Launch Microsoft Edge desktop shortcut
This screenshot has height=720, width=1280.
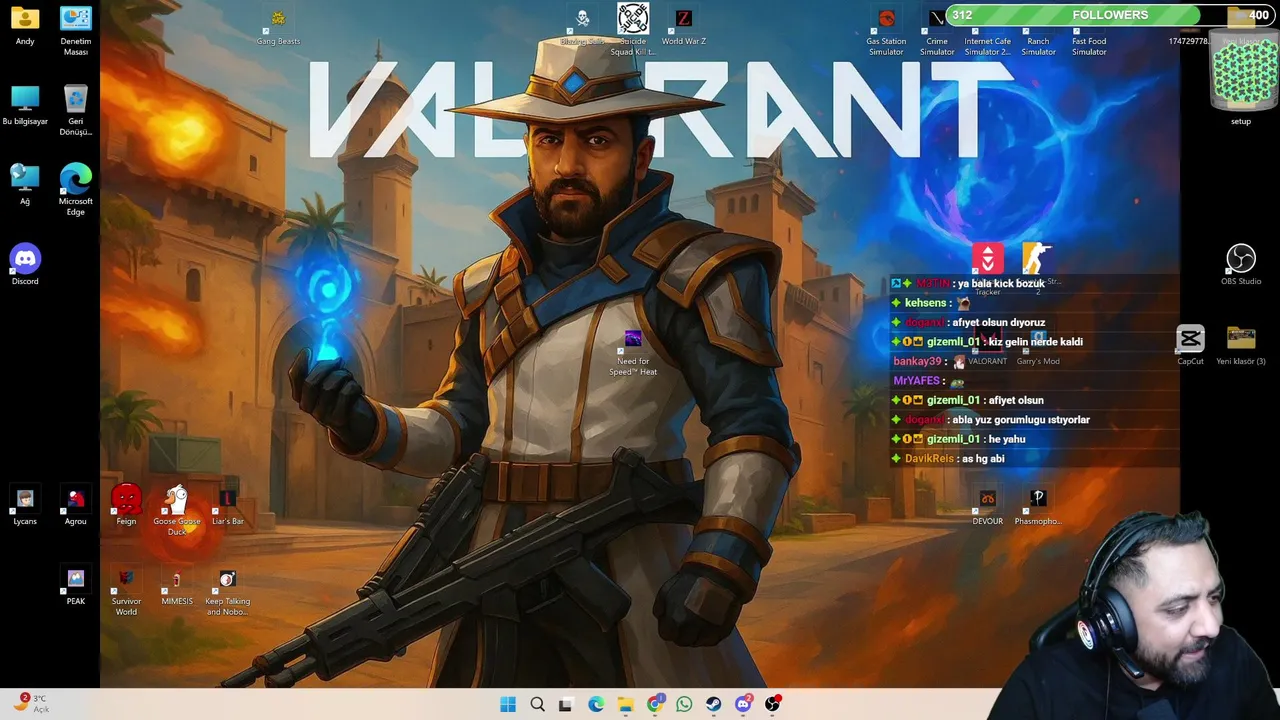coord(75,178)
